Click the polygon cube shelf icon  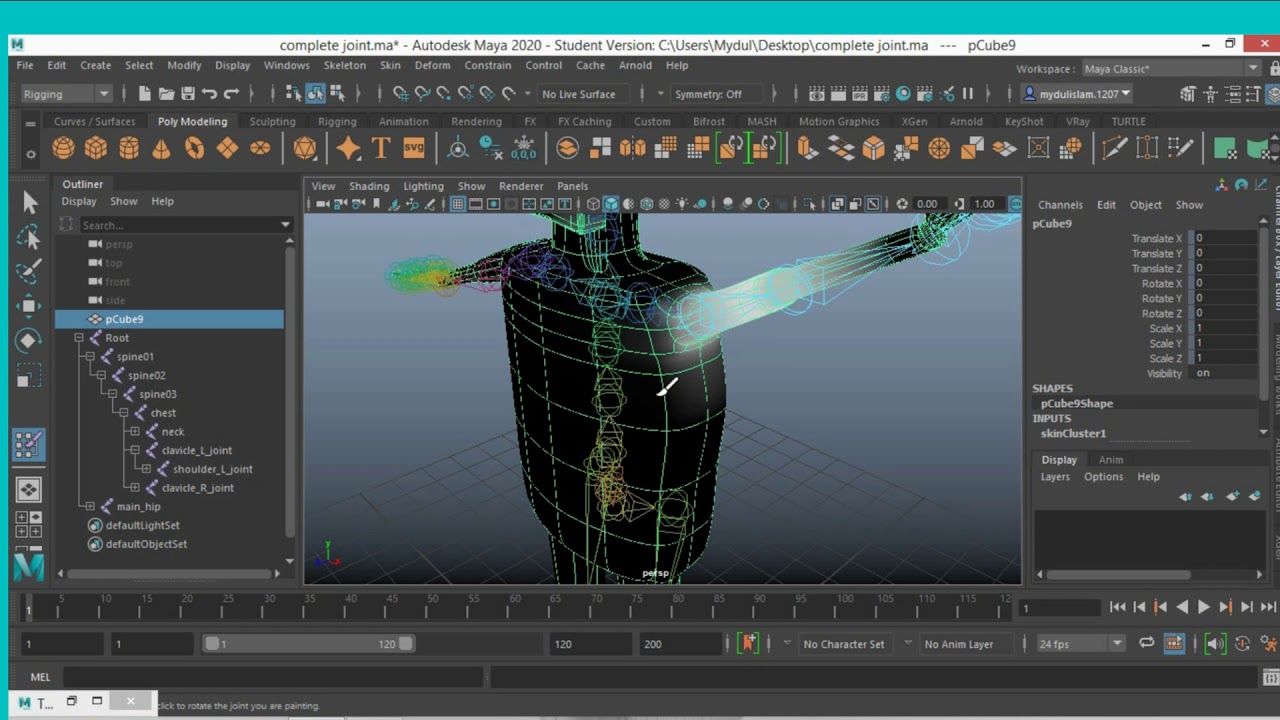coord(96,149)
